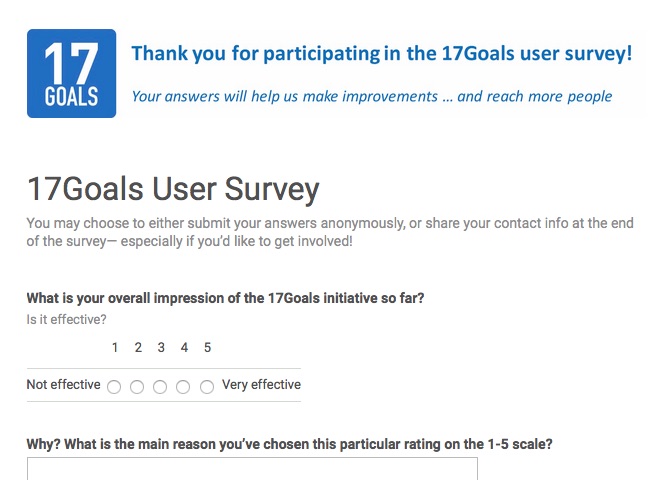Click the 'Not effective' scale label

click(x=63, y=384)
